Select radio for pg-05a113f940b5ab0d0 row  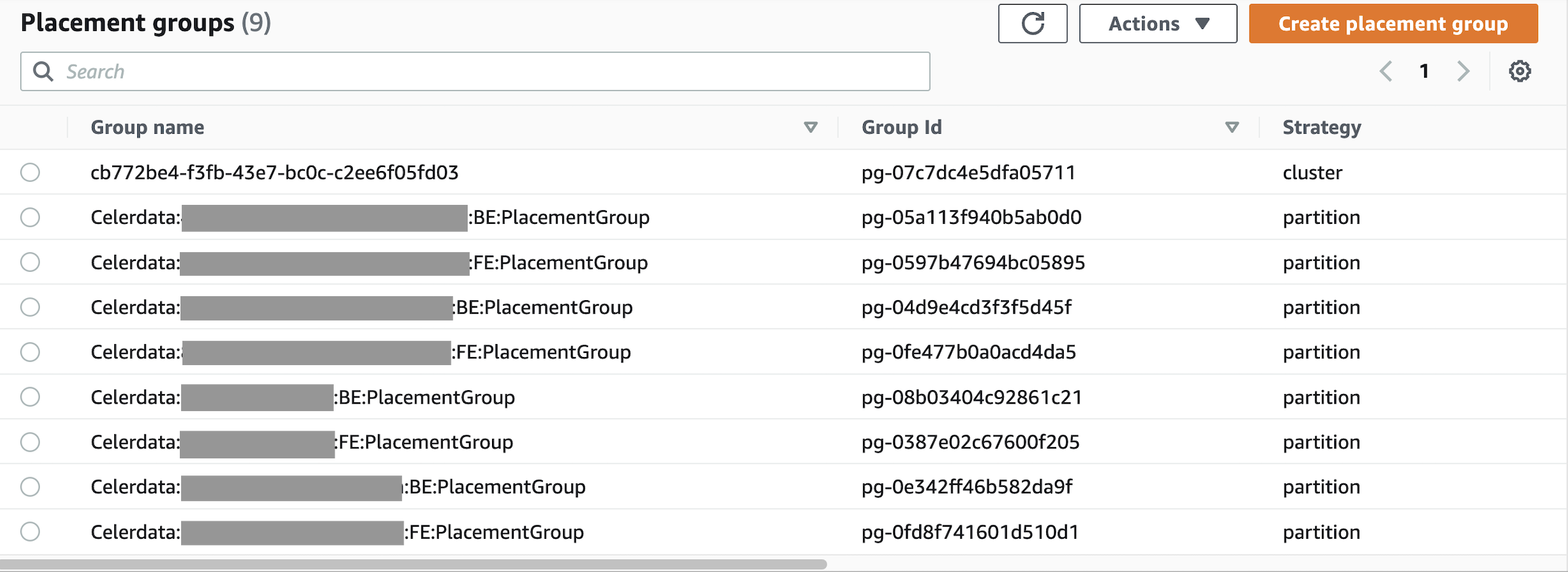click(30, 217)
